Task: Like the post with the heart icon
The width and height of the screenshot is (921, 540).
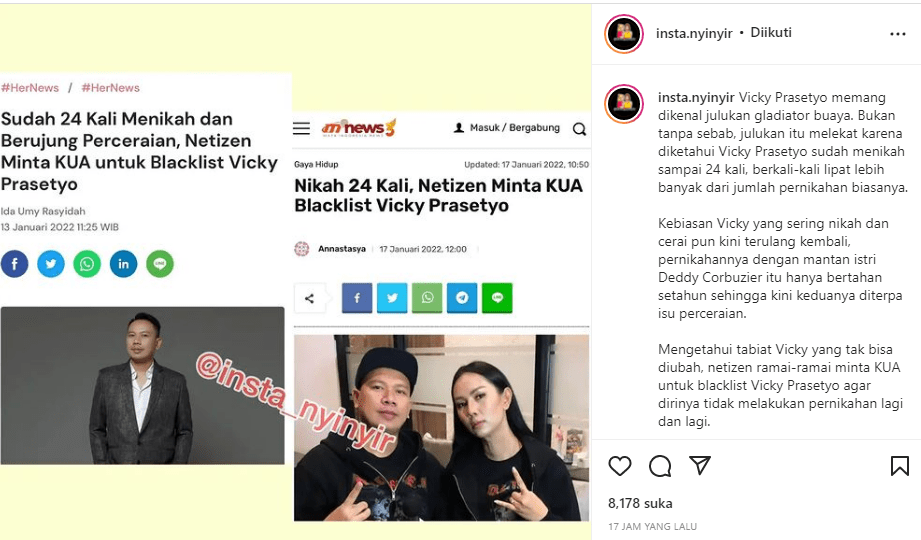Action: (x=620, y=466)
